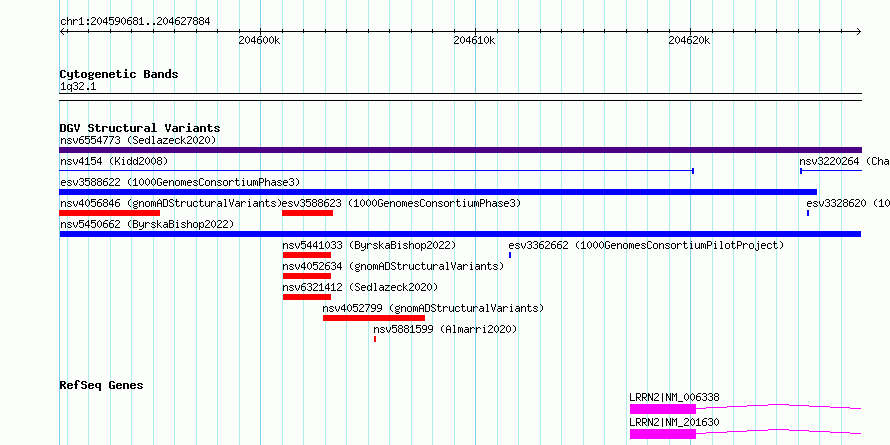
Task: Click the tiny red nsv5881599 marker
Action: [x=375, y=339]
